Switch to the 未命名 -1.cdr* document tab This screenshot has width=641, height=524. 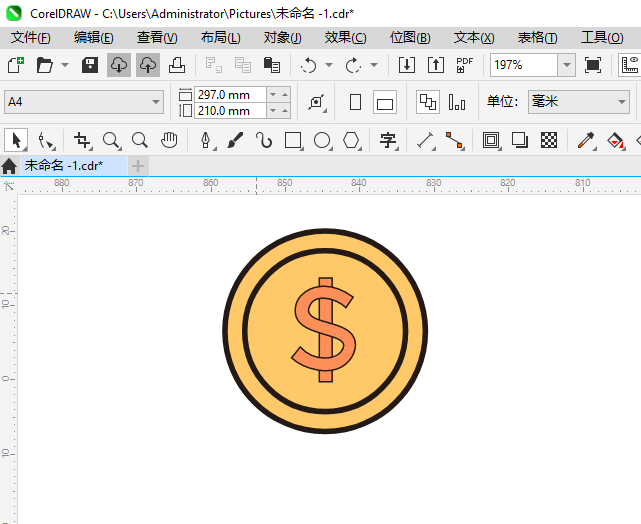pos(74,166)
